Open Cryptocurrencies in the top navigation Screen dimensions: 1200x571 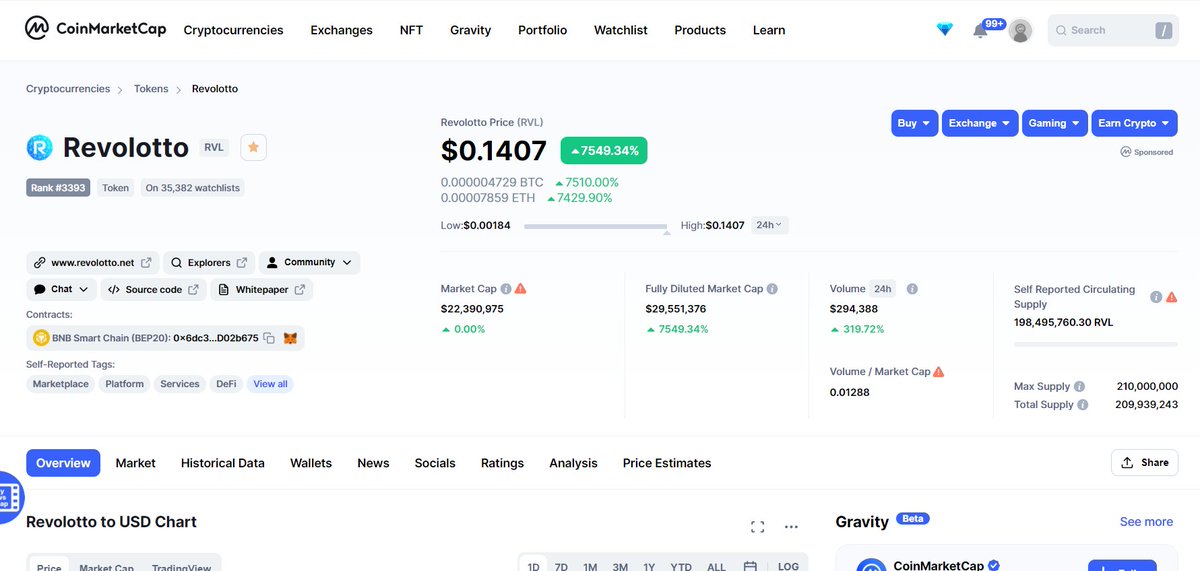pyautogui.click(x=233, y=30)
